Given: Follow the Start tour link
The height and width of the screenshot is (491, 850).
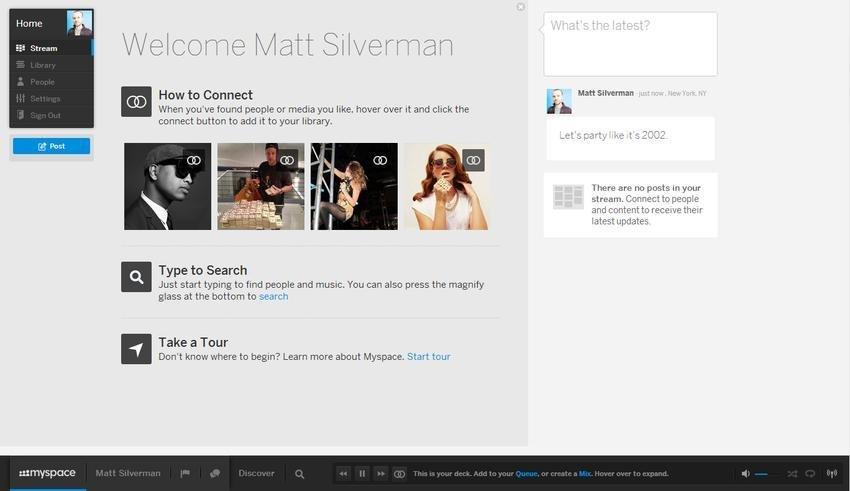Looking at the screenshot, I should pyautogui.click(x=428, y=357).
